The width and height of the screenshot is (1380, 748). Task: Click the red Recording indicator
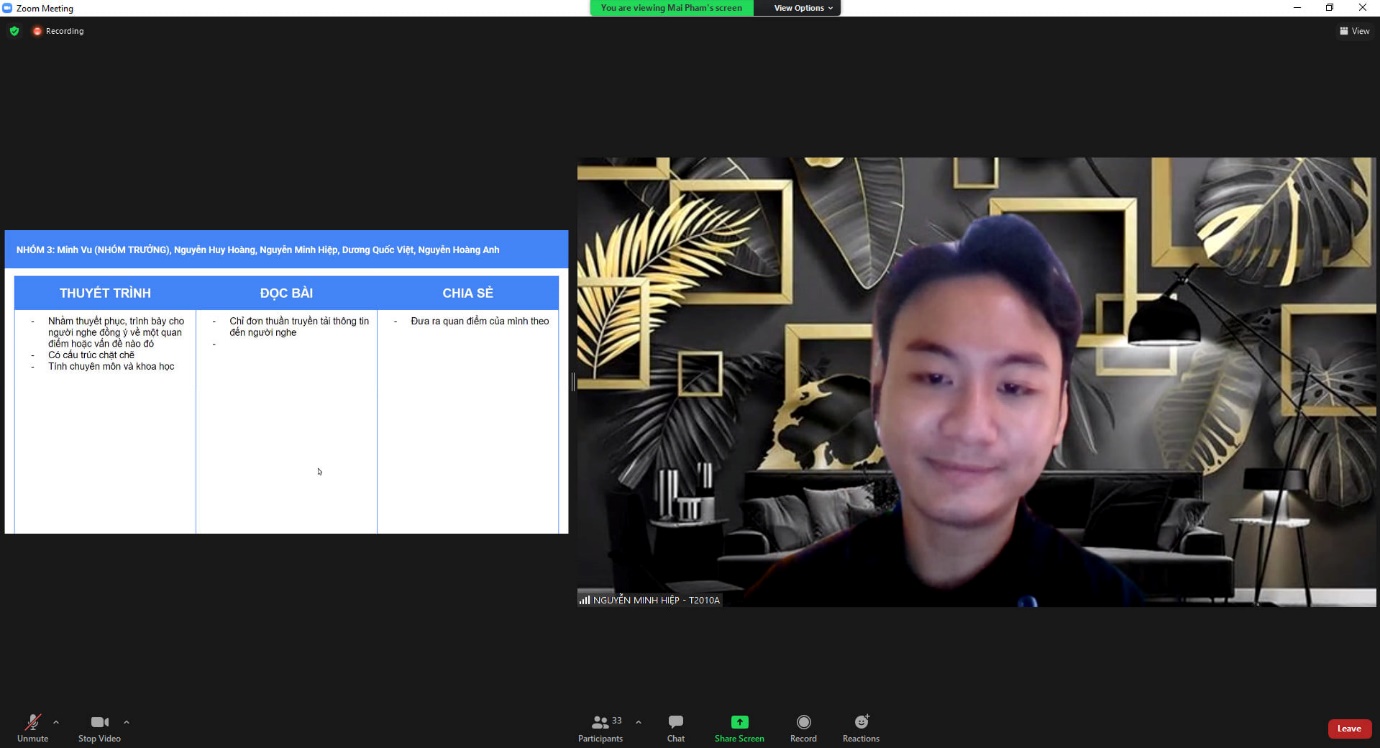coord(58,31)
